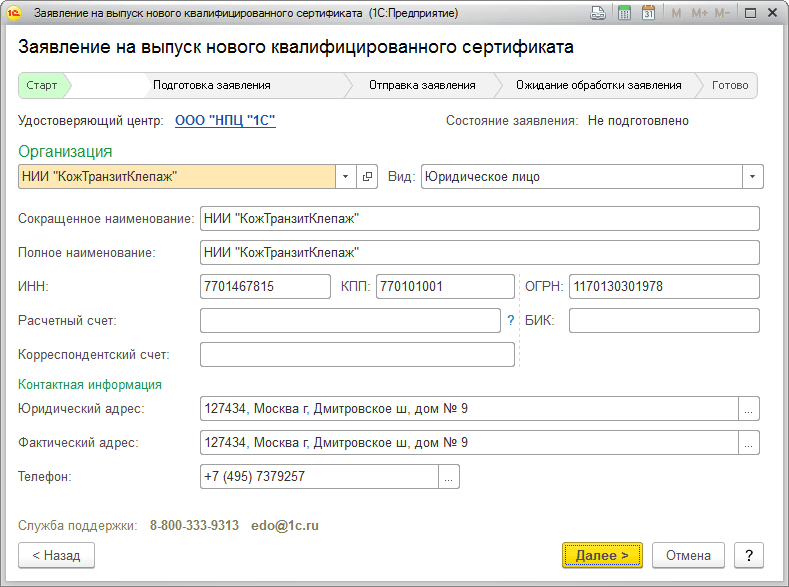Click the M- memory subtract button
Viewport: 789px width, 587px height.
(x=722, y=13)
